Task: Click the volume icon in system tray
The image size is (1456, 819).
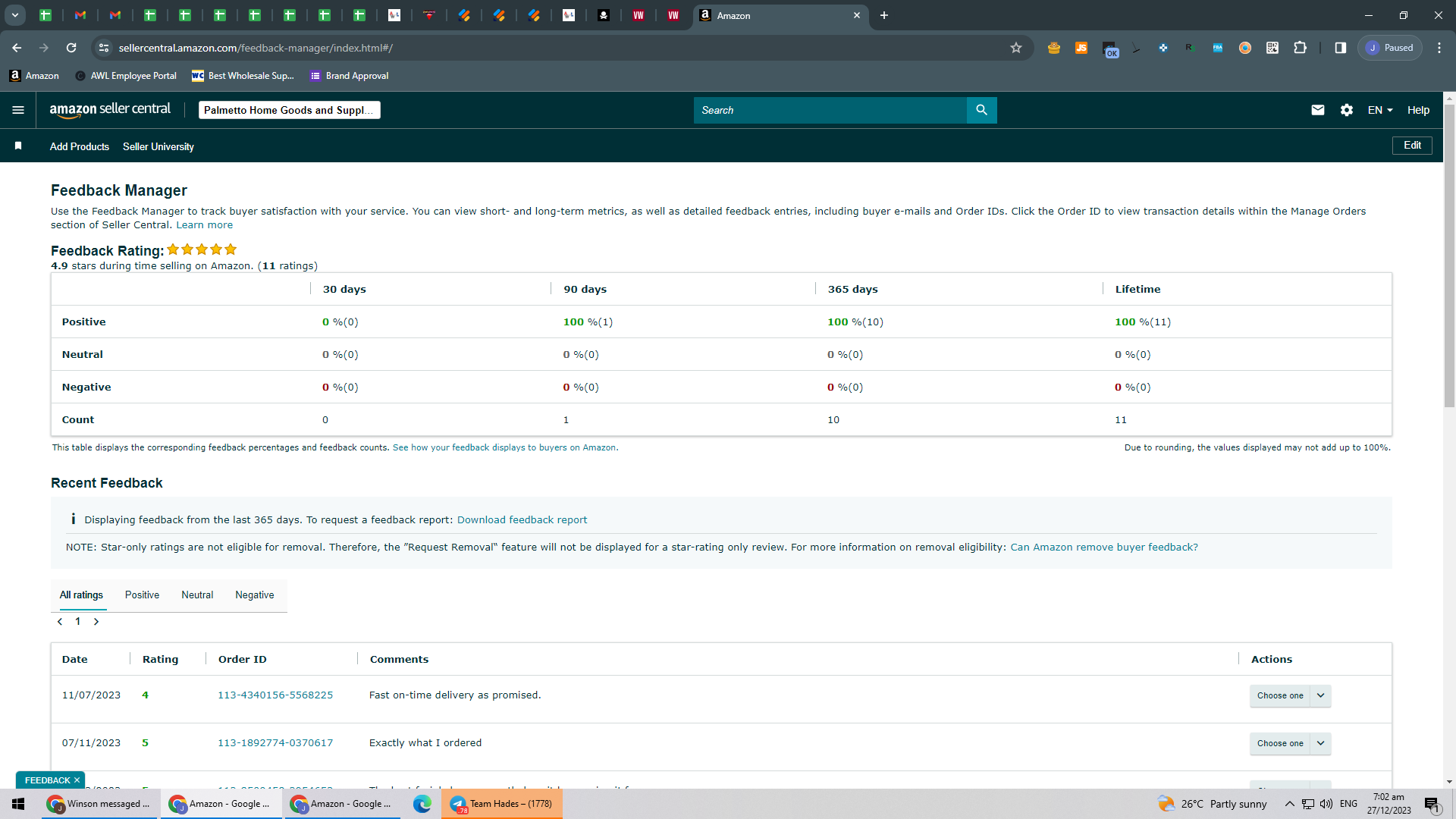Action: (1326, 804)
